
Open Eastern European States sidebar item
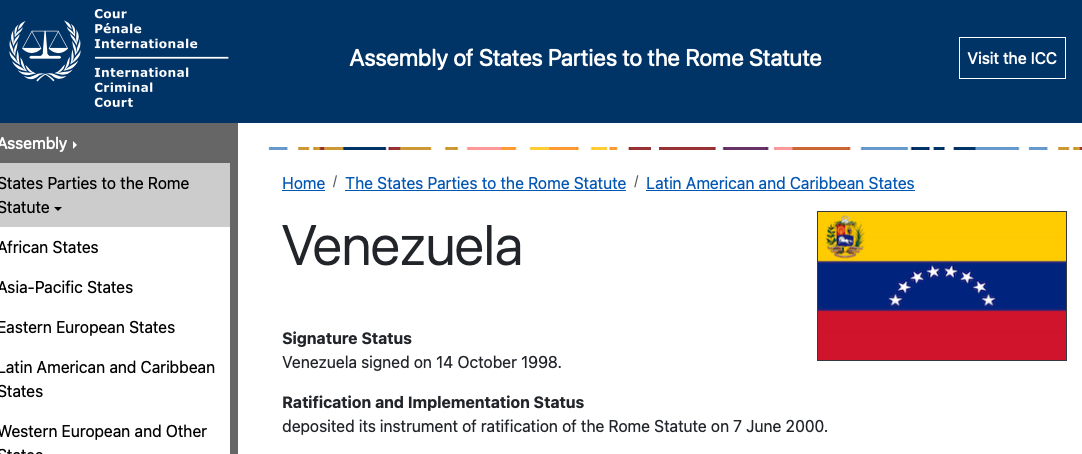pos(87,327)
